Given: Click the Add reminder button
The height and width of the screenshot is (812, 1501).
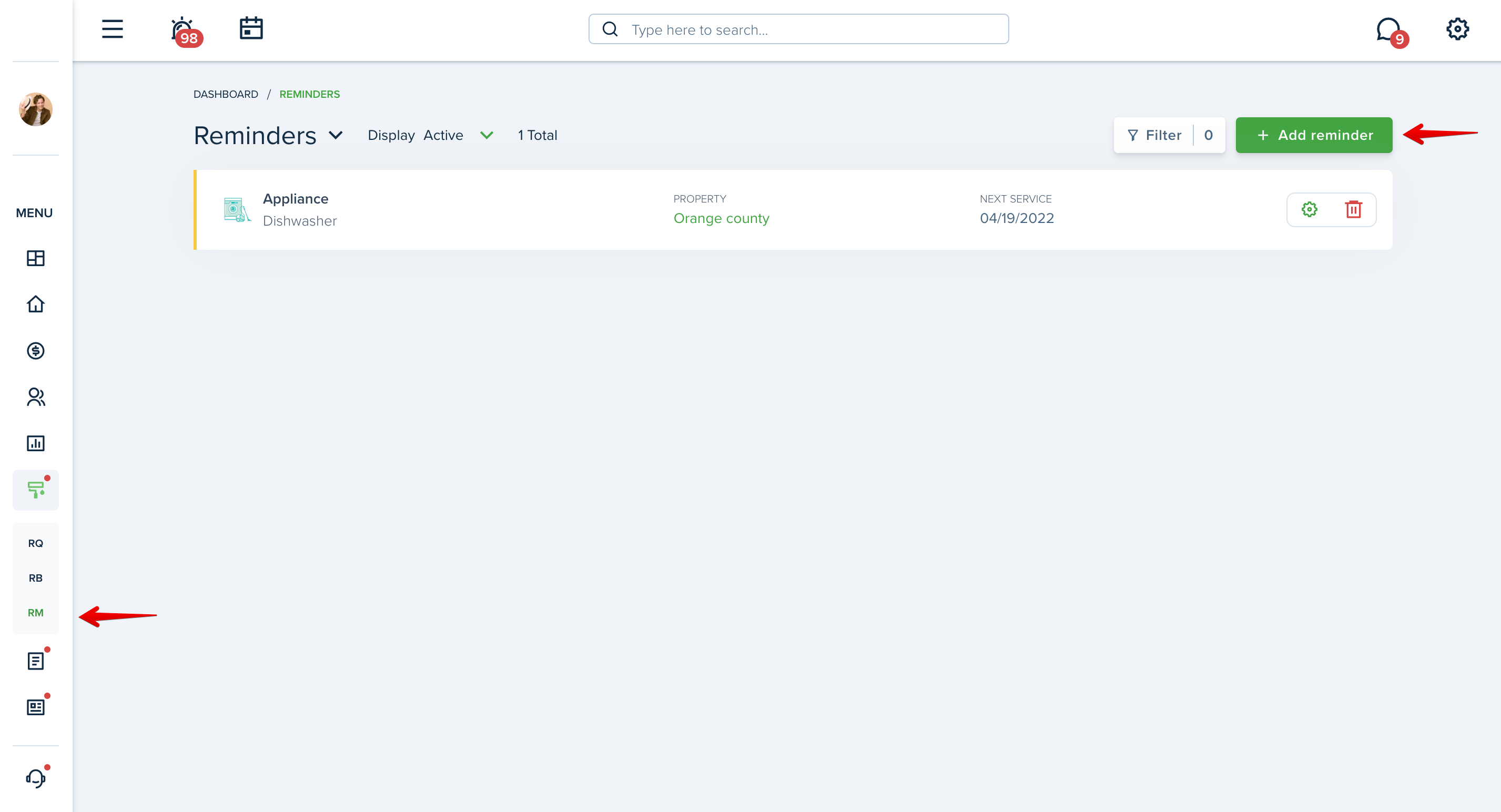Looking at the screenshot, I should 1314,135.
